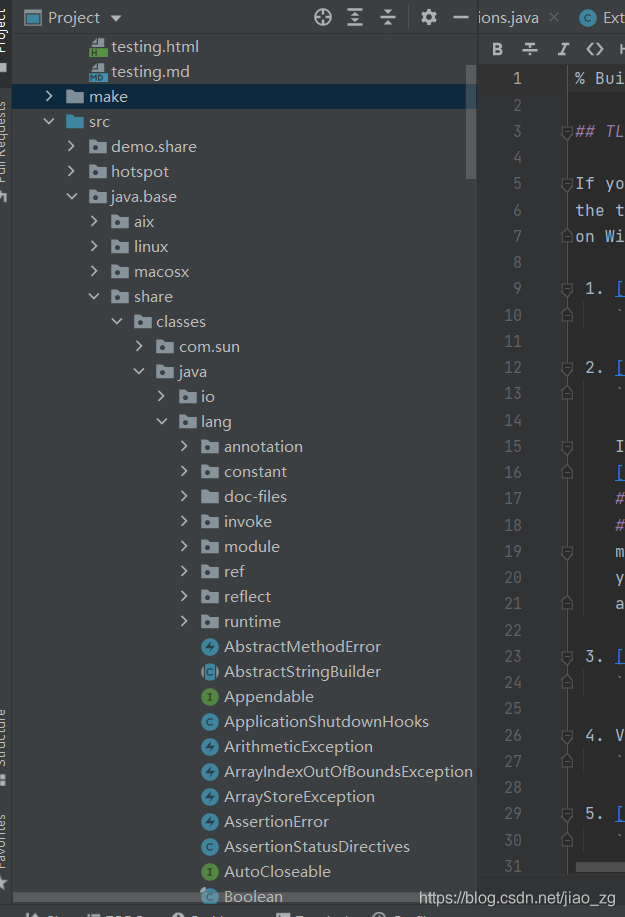Open the Structure tool window tab

click(x=4, y=746)
